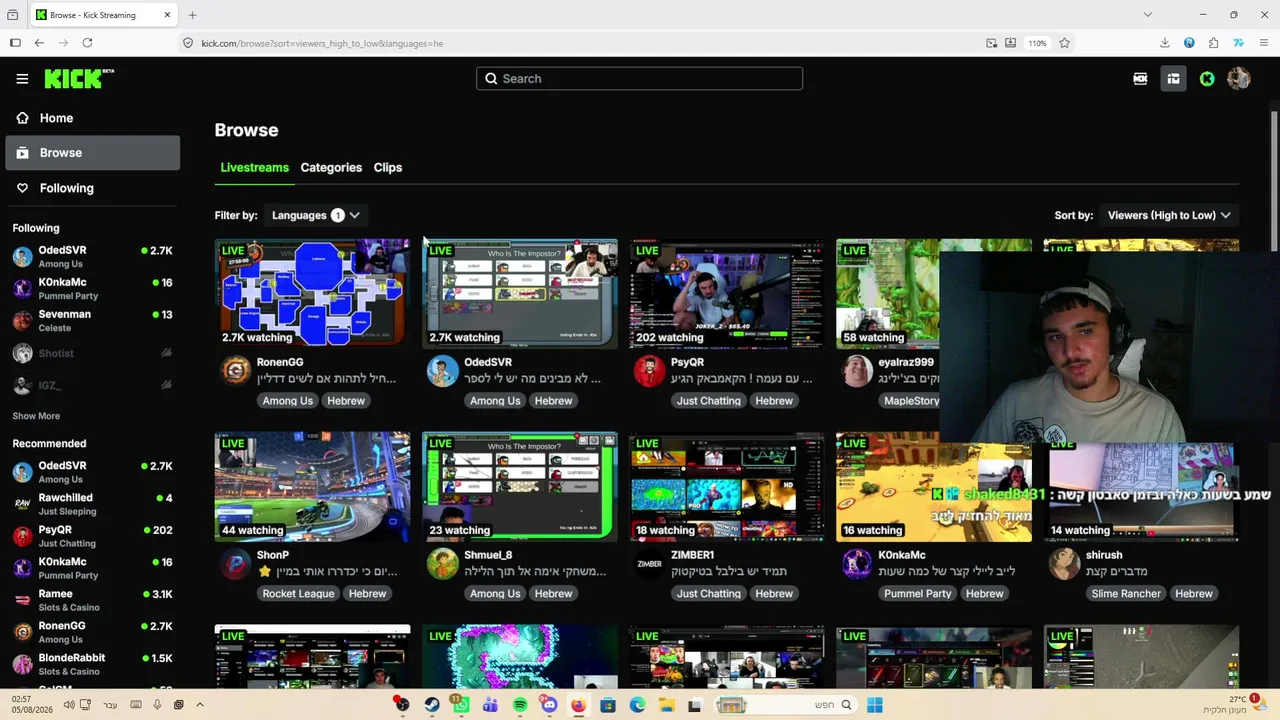Image resolution: width=1280 pixels, height=720 pixels.
Task: Click the Just Chatting tag under PsyQR
Action: tap(709, 401)
